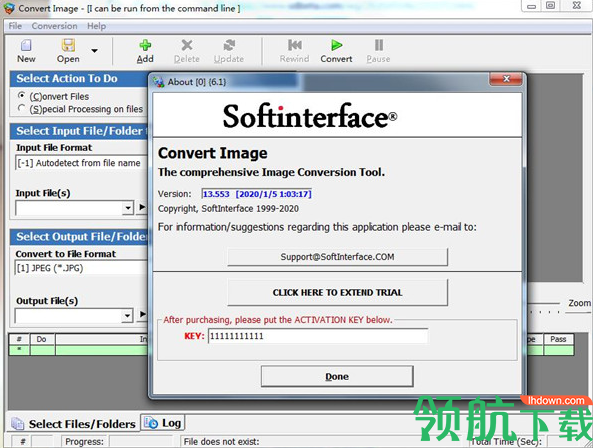Click the New toolbar icon
The image size is (593, 448).
26,45
